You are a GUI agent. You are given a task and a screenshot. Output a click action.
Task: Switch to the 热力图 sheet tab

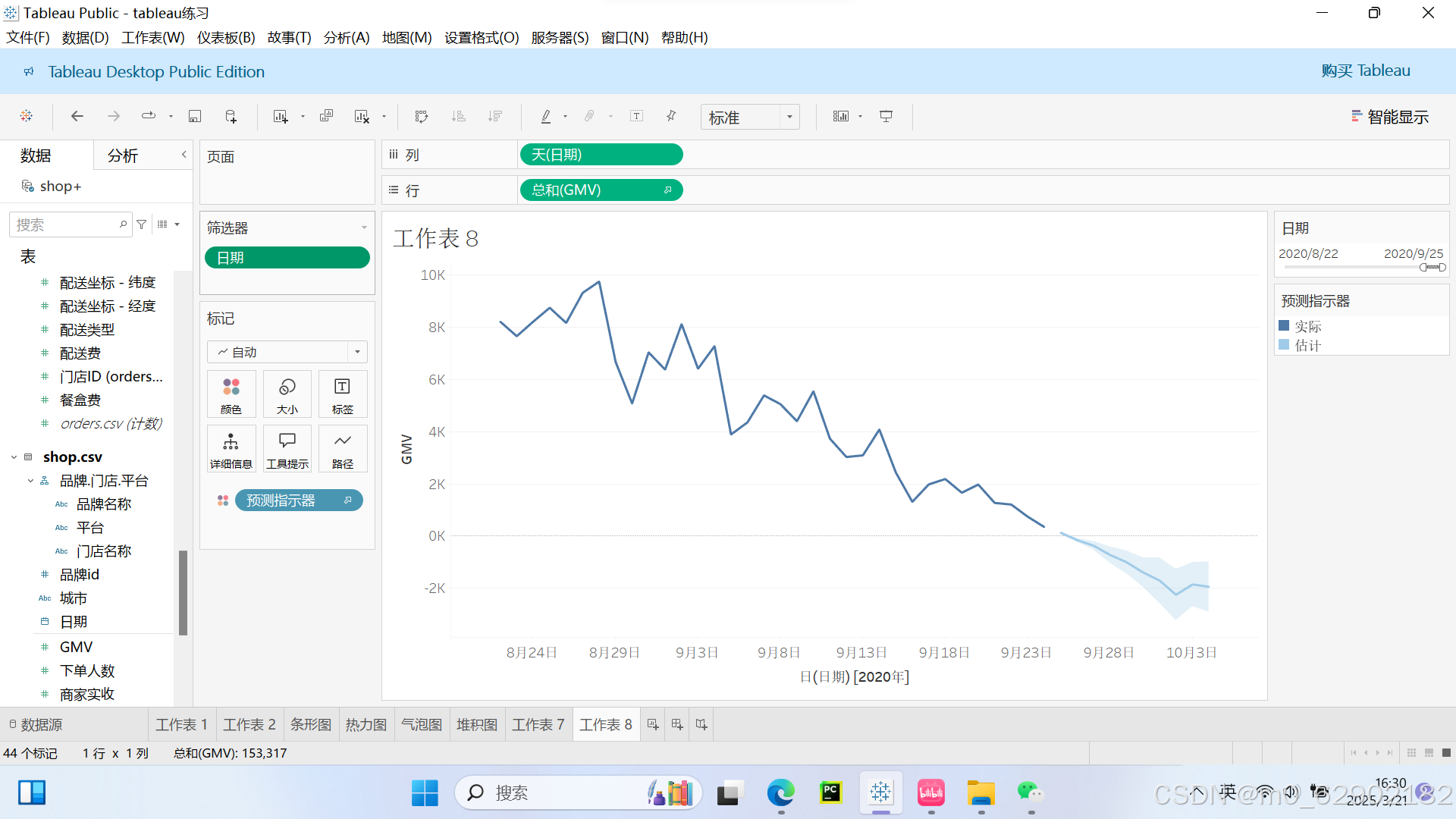tap(366, 724)
